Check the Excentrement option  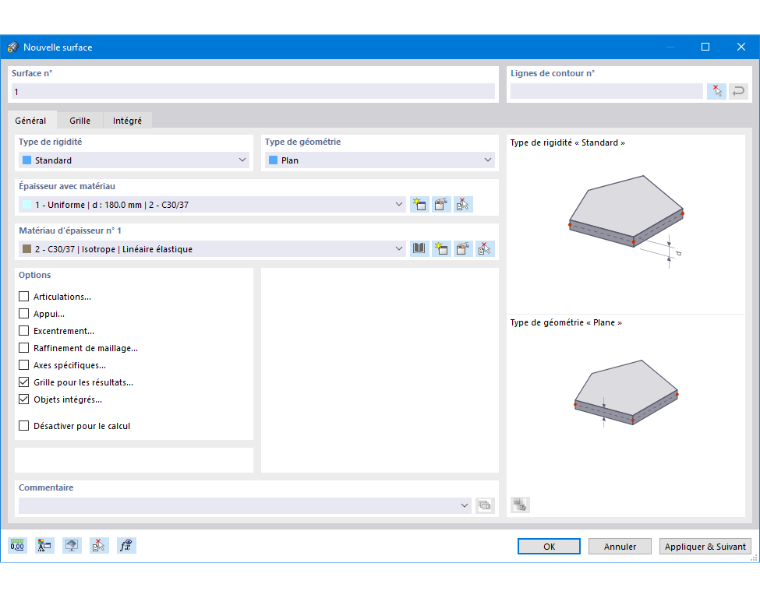click(x=24, y=330)
